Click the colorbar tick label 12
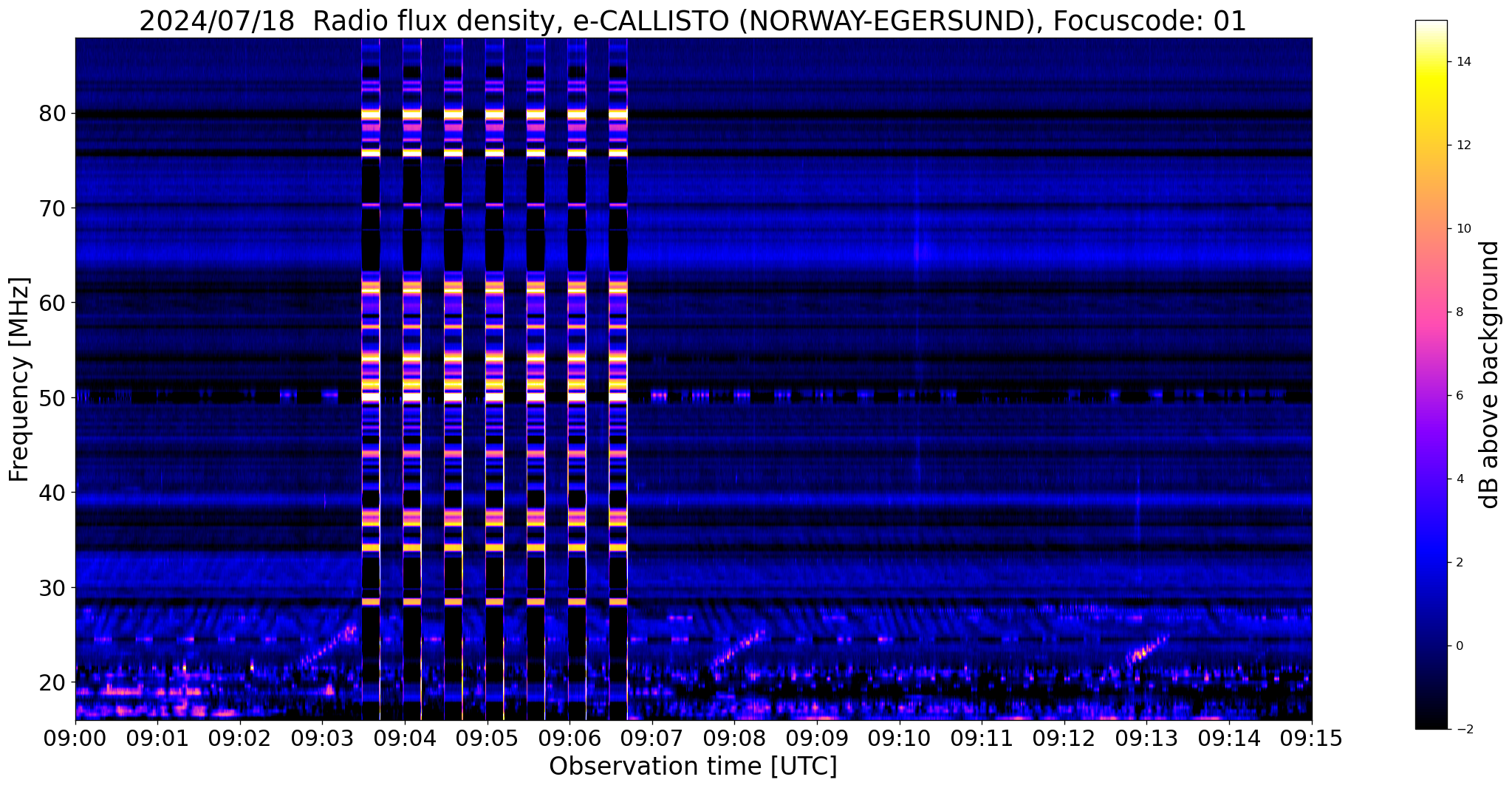Viewport: 1512px width, 788px height. (1465, 145)
